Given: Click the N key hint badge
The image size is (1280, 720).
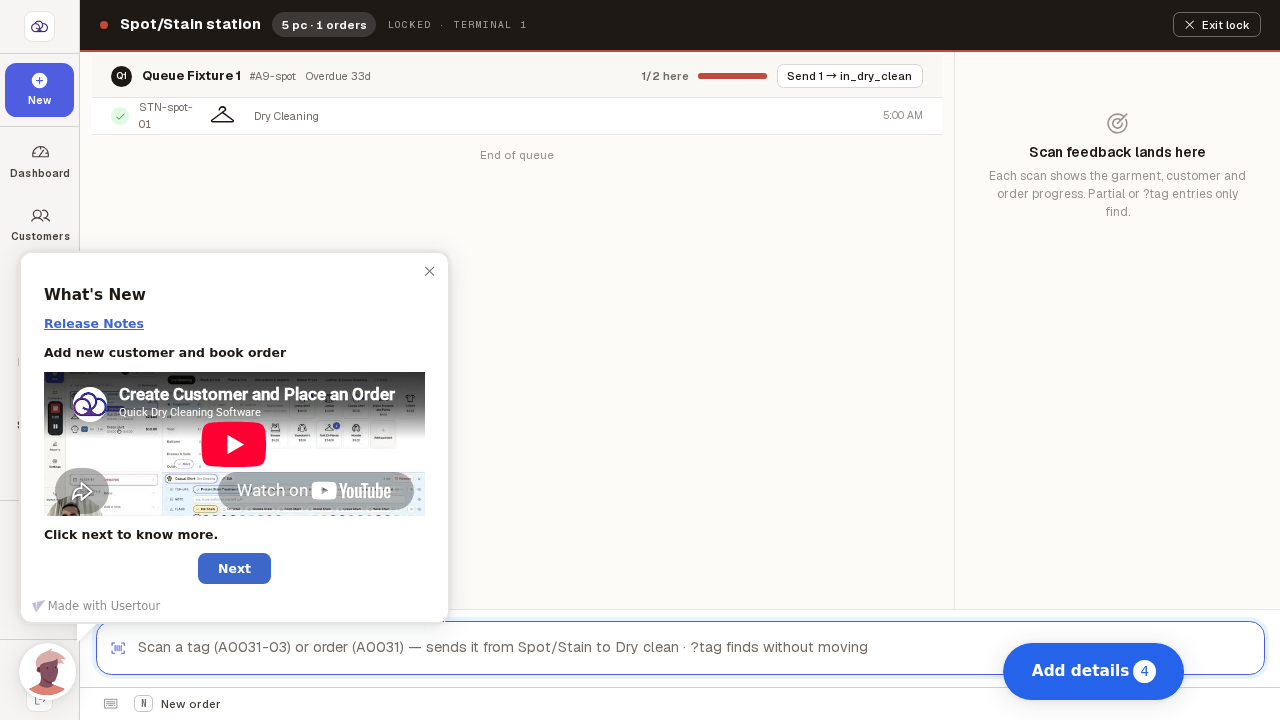Looking at the screenshot, I should pyautogui.click(x=143, y=704).
